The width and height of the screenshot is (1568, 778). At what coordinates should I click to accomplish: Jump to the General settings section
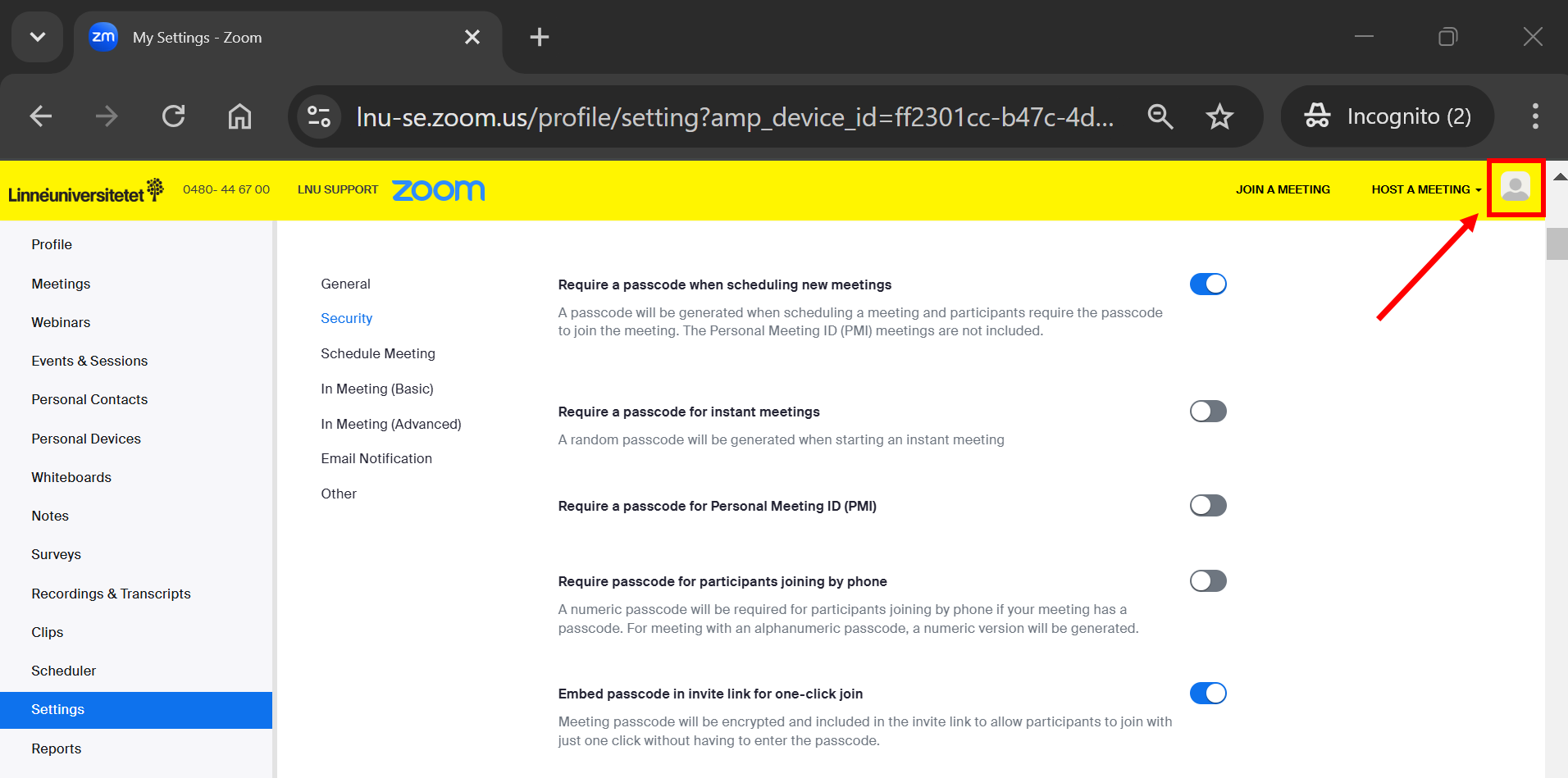pyautogui.click(x=345, y=284)
